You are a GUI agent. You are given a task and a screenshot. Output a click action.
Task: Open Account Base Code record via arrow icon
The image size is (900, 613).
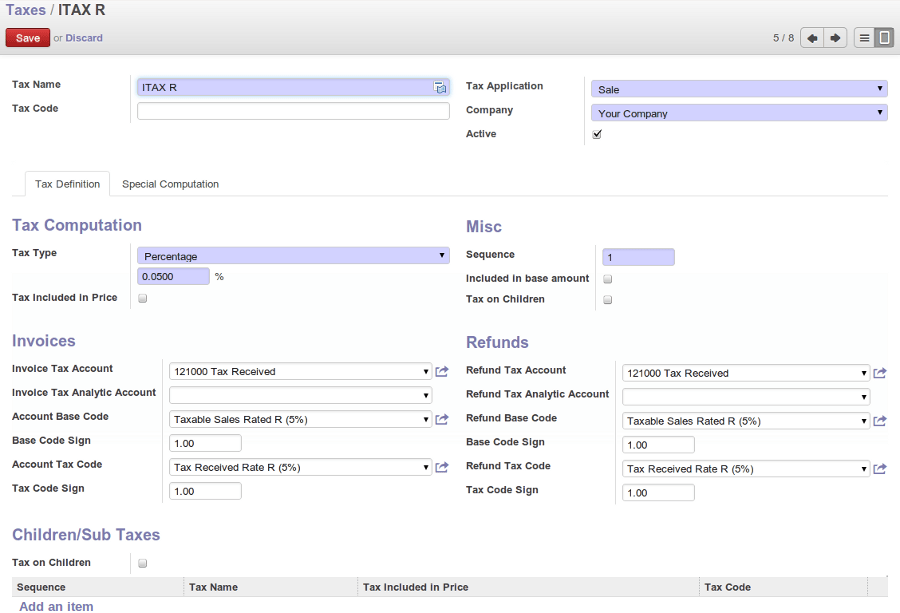click(x=442, y=420)
